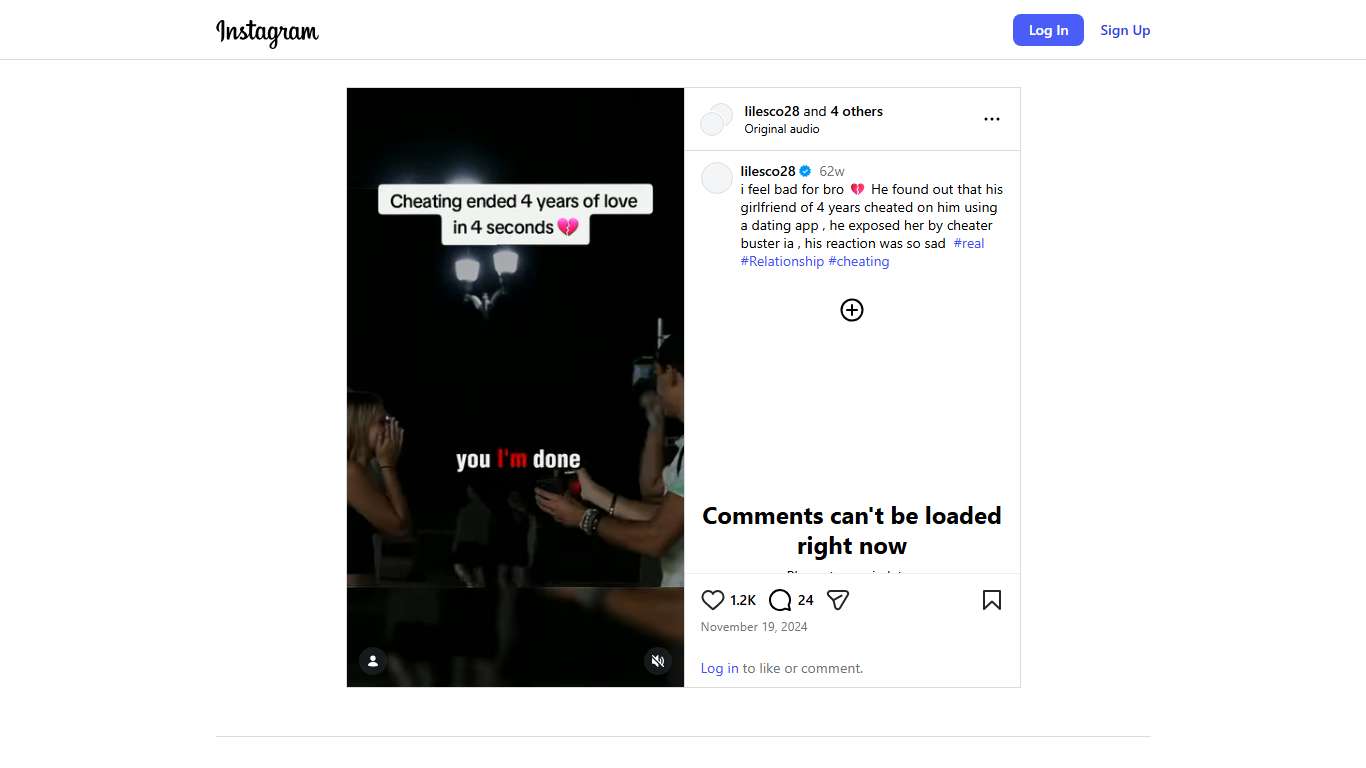Open lilesco28 profile from post header
Viewport: 1366px width, 768px height.
772,111
